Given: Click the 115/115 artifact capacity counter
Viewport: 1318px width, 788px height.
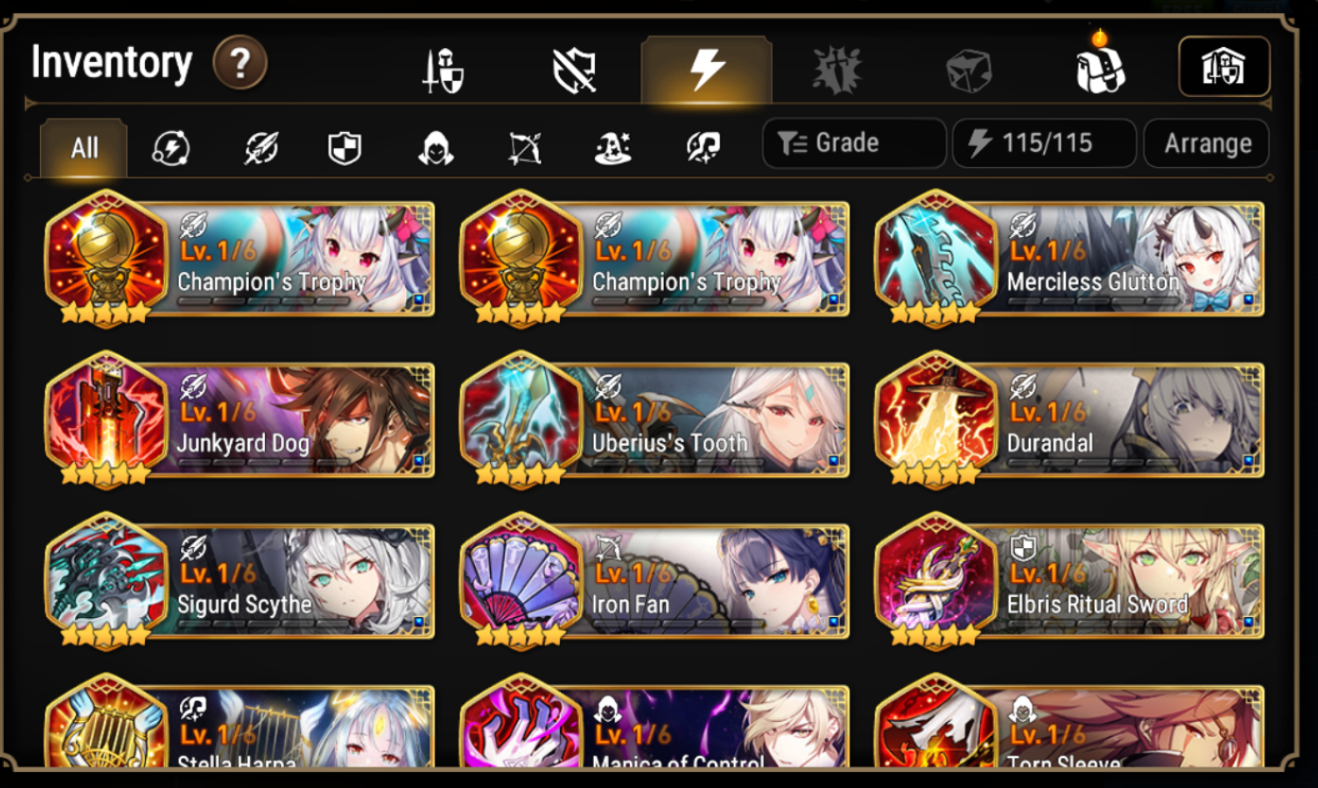Looking at the screenshot, I should coord(1044,143).
